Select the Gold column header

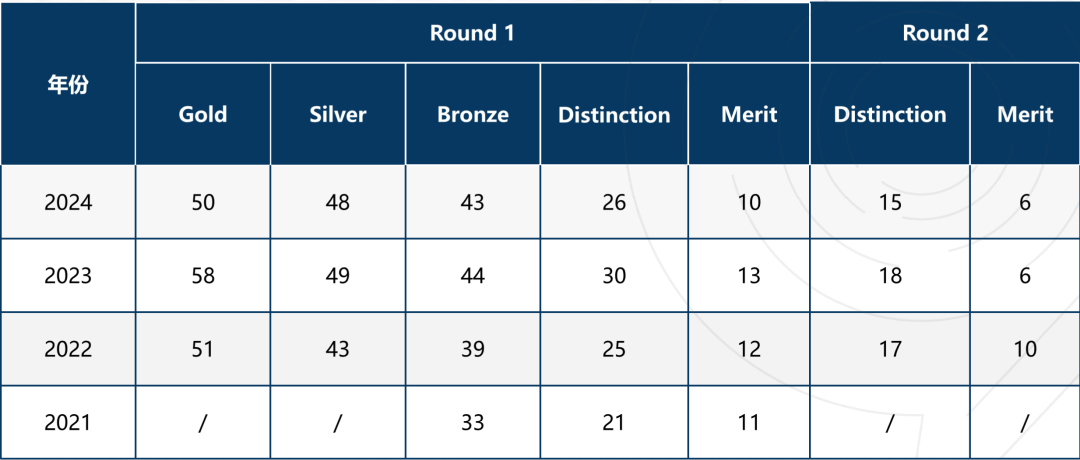[202, 114]
